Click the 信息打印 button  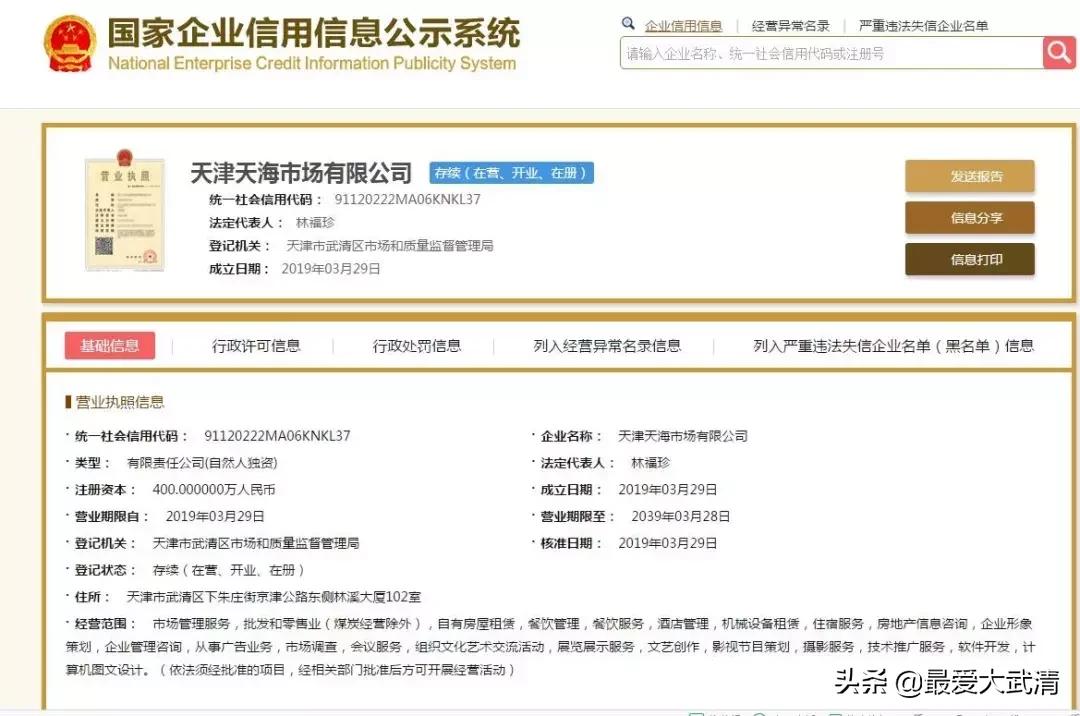969,259
